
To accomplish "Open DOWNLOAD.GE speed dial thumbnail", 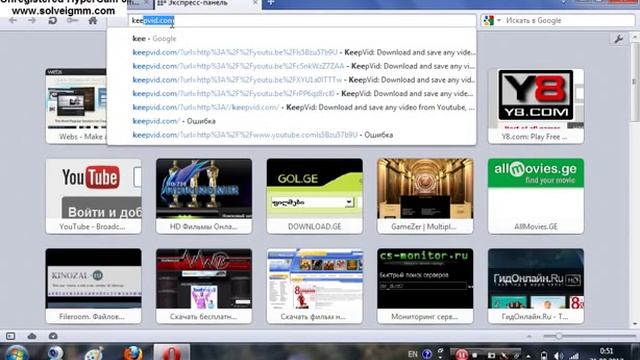I will click(314, 196).
